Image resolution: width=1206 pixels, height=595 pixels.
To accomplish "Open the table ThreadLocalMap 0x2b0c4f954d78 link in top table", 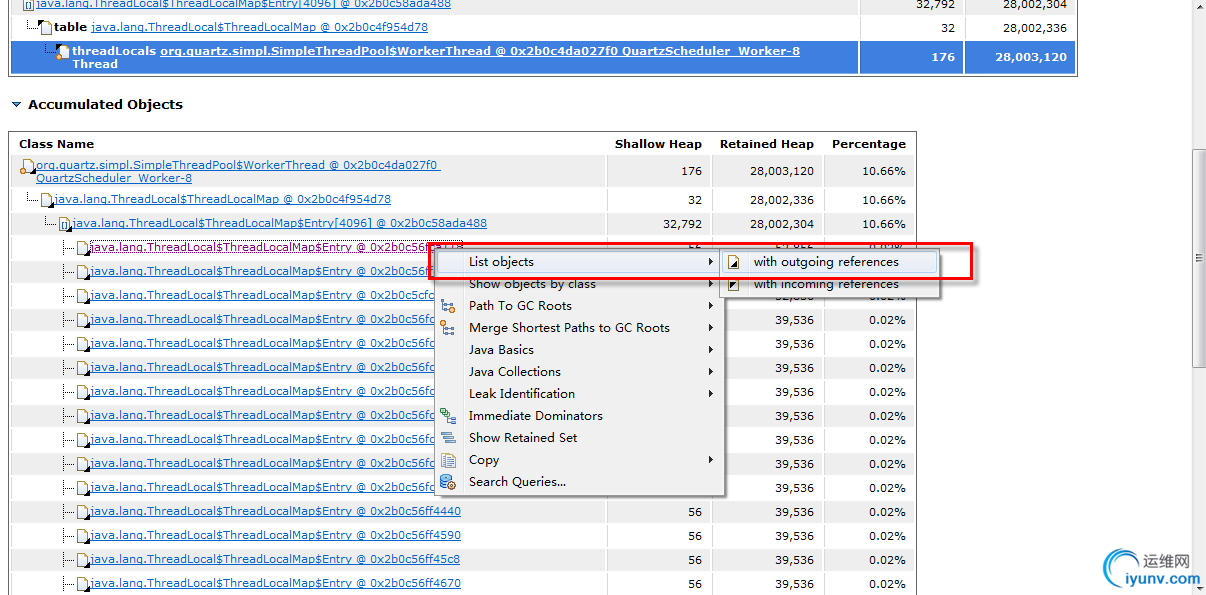I will 259,28.
